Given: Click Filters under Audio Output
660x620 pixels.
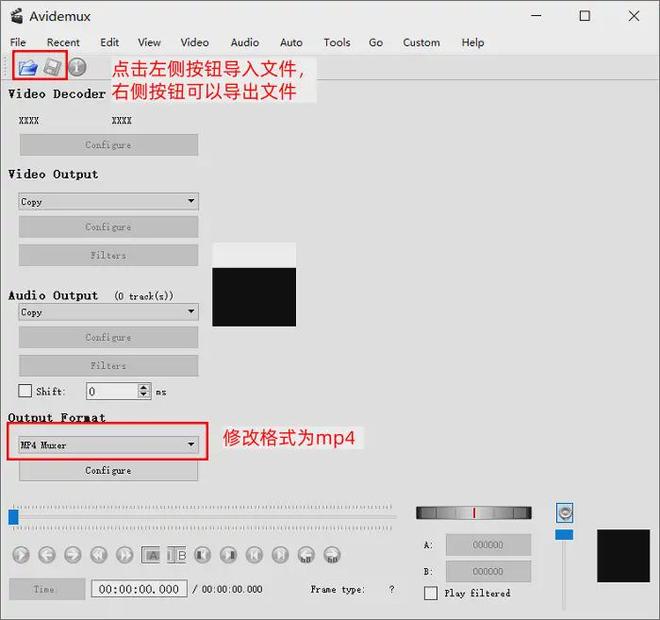Looking at the screenshot, I should tap(109, 365).
